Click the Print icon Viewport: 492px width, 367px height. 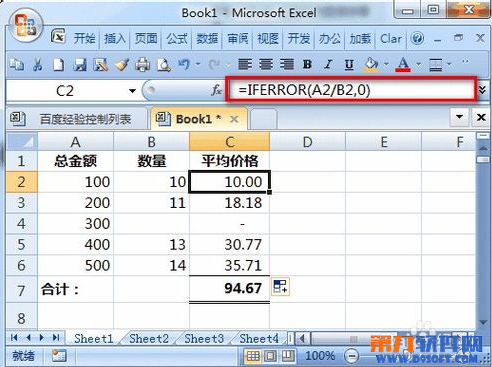[x=143, y=64]
